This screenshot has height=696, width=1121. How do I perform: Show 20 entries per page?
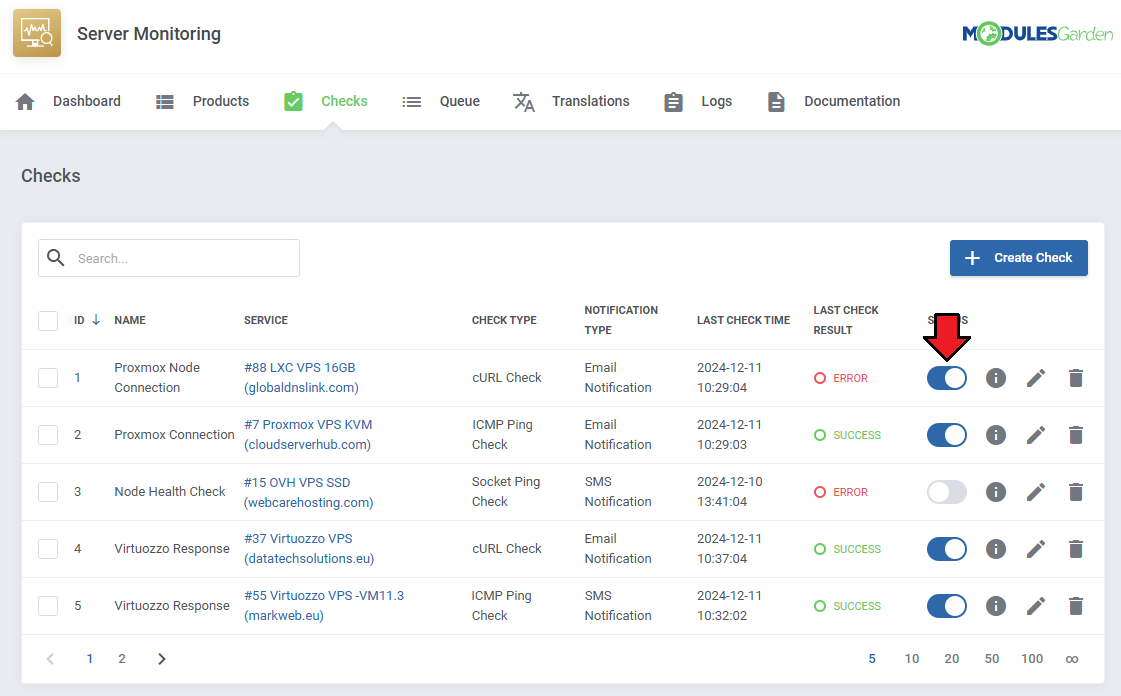952,659
